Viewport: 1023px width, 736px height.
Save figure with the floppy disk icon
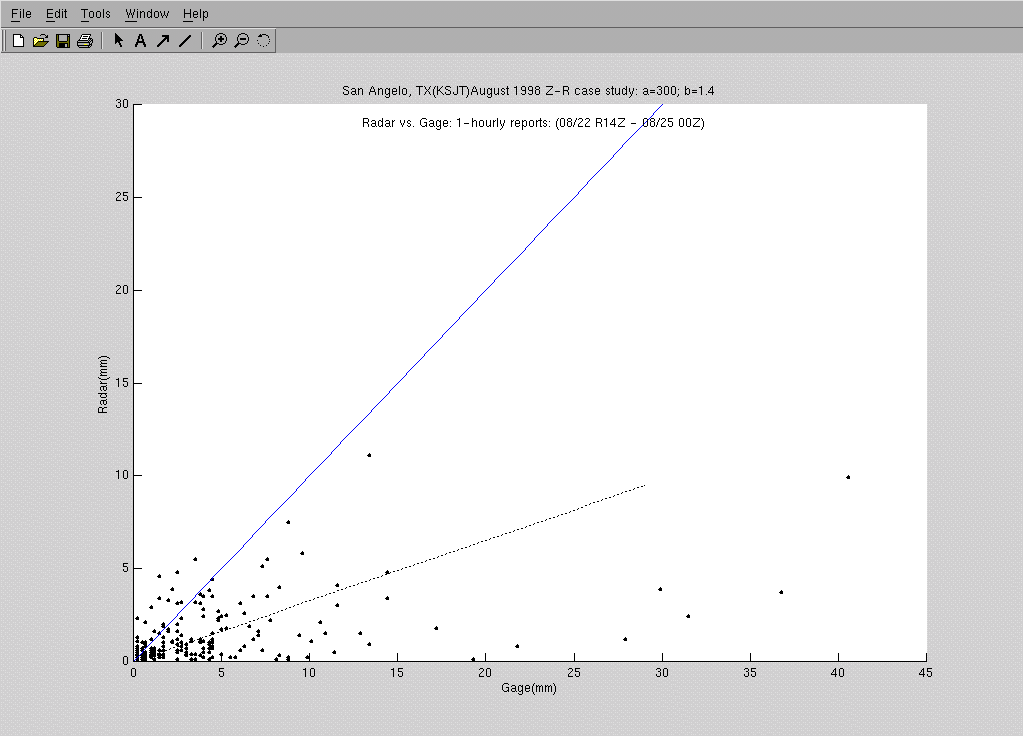[63, 40]
